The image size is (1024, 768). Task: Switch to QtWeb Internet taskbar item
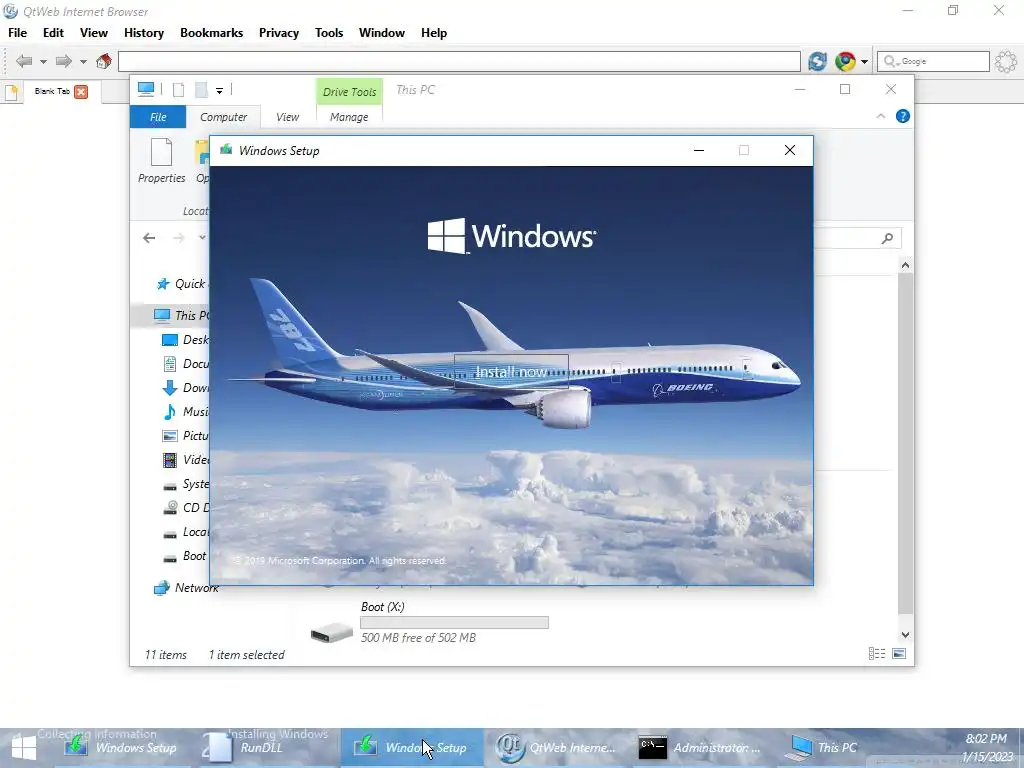point(556,748)
